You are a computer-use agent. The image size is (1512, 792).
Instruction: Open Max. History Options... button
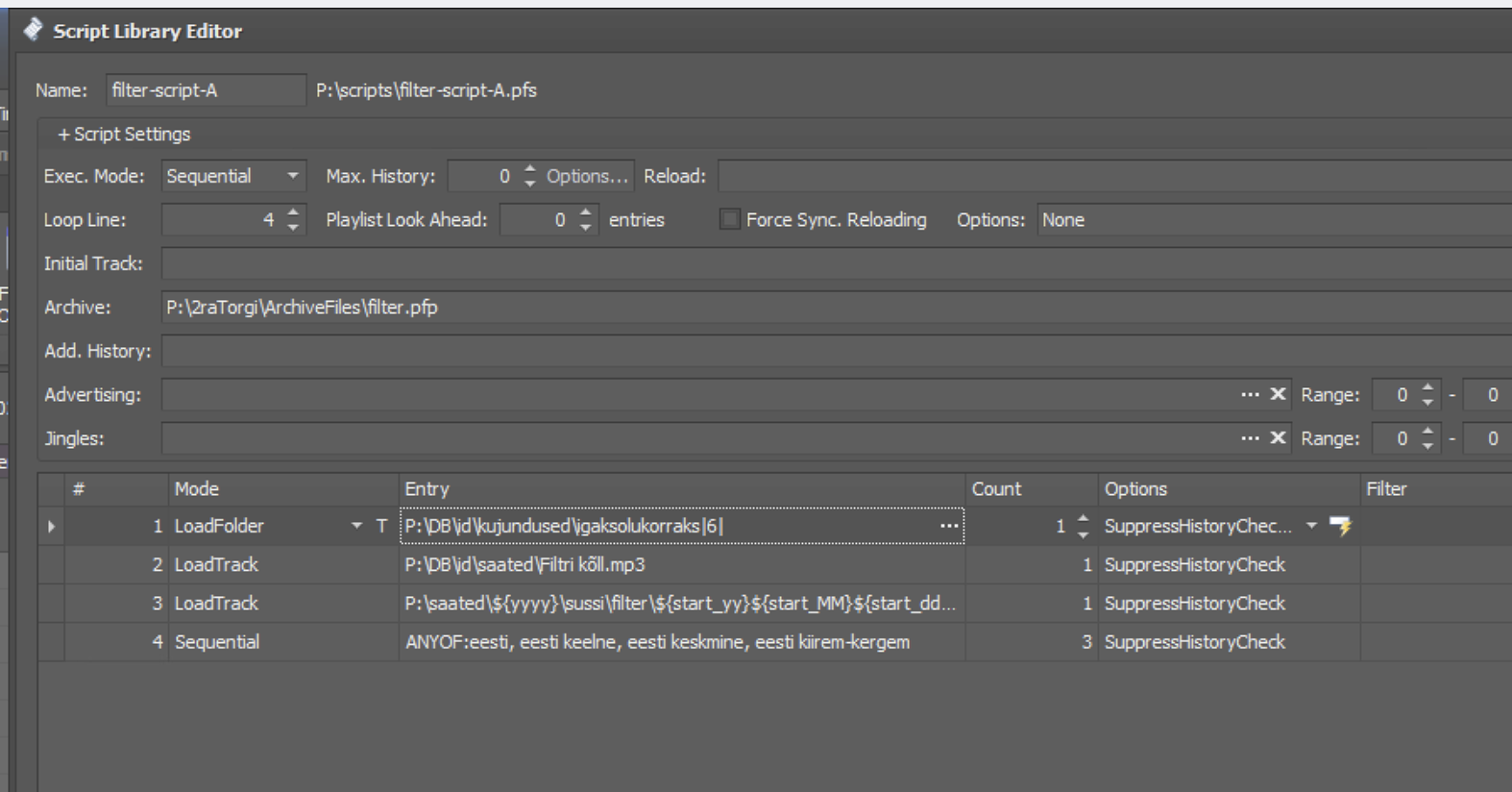point(587,177)
